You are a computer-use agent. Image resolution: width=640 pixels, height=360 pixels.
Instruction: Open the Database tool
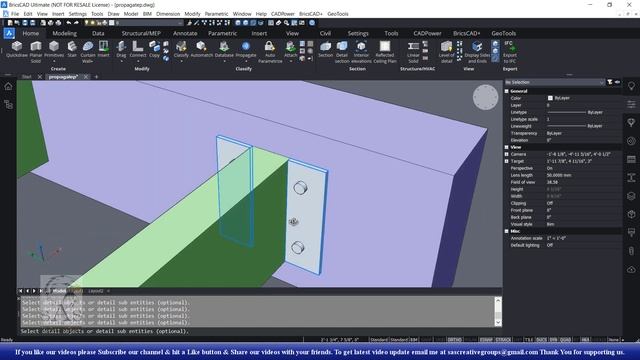(224, 49)
